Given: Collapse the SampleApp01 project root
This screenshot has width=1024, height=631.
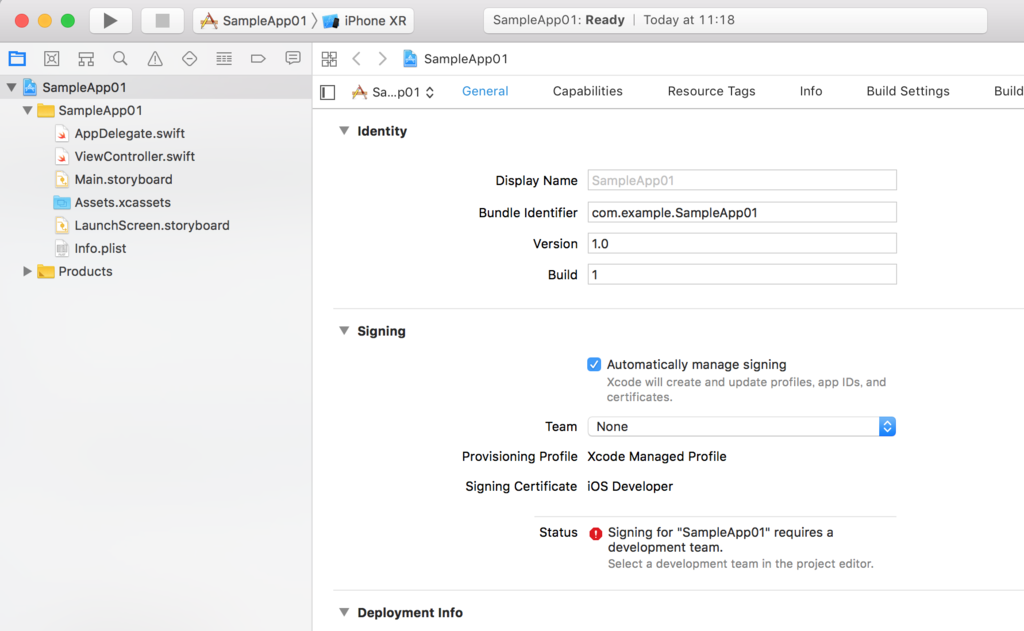Looking at the screenshot, I should pyautogui.click(x=12, y=87).
